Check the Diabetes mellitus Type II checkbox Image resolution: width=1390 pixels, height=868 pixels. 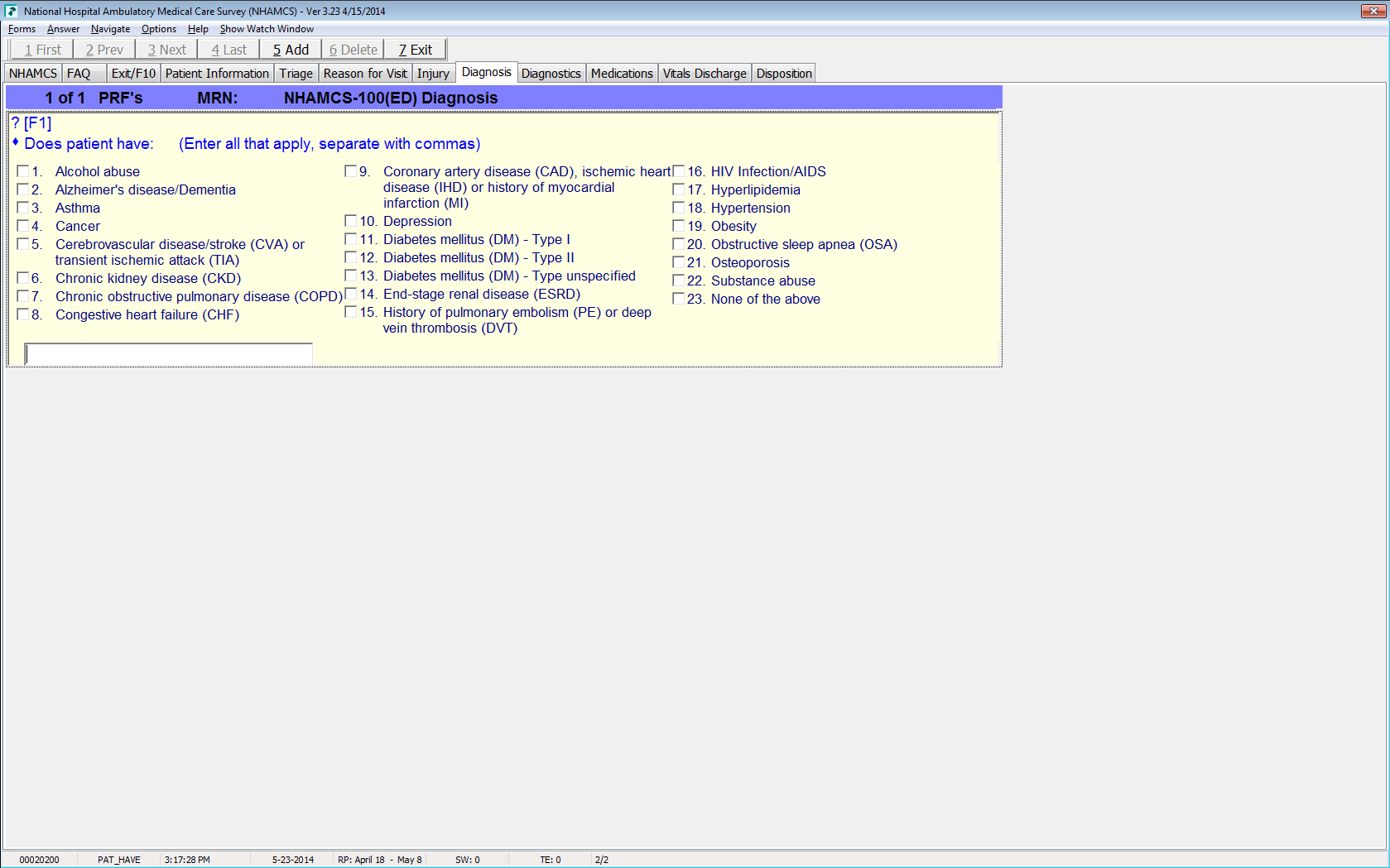tap(351, 257)
